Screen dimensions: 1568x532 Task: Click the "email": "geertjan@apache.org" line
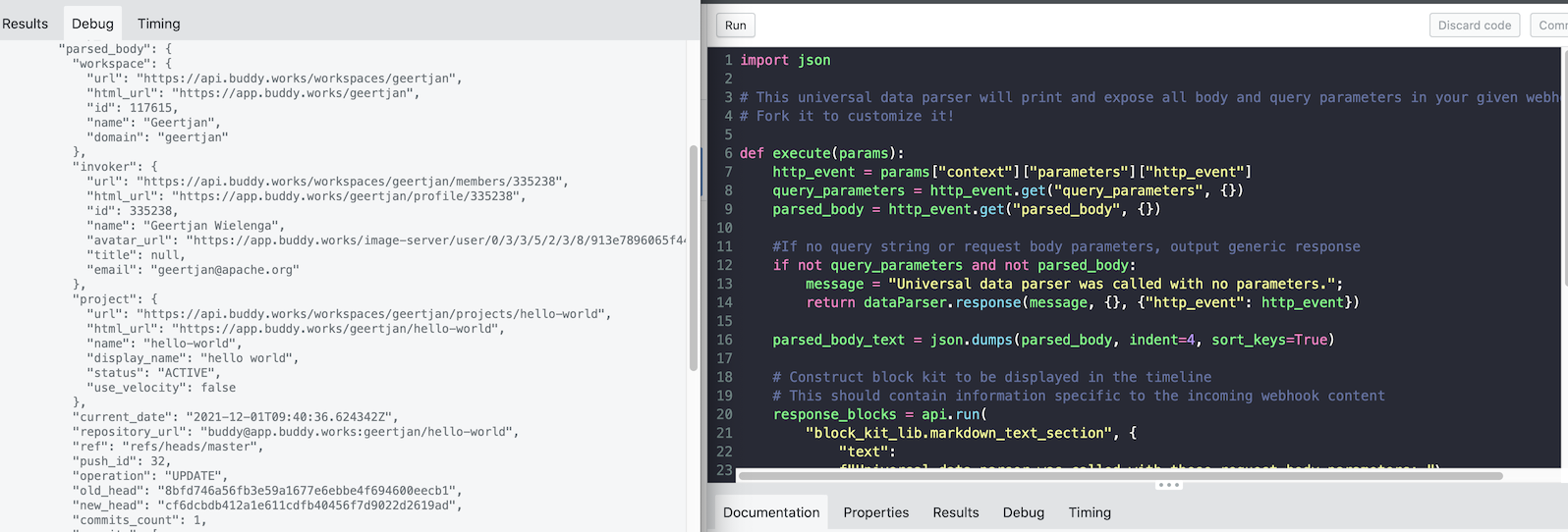193,270
